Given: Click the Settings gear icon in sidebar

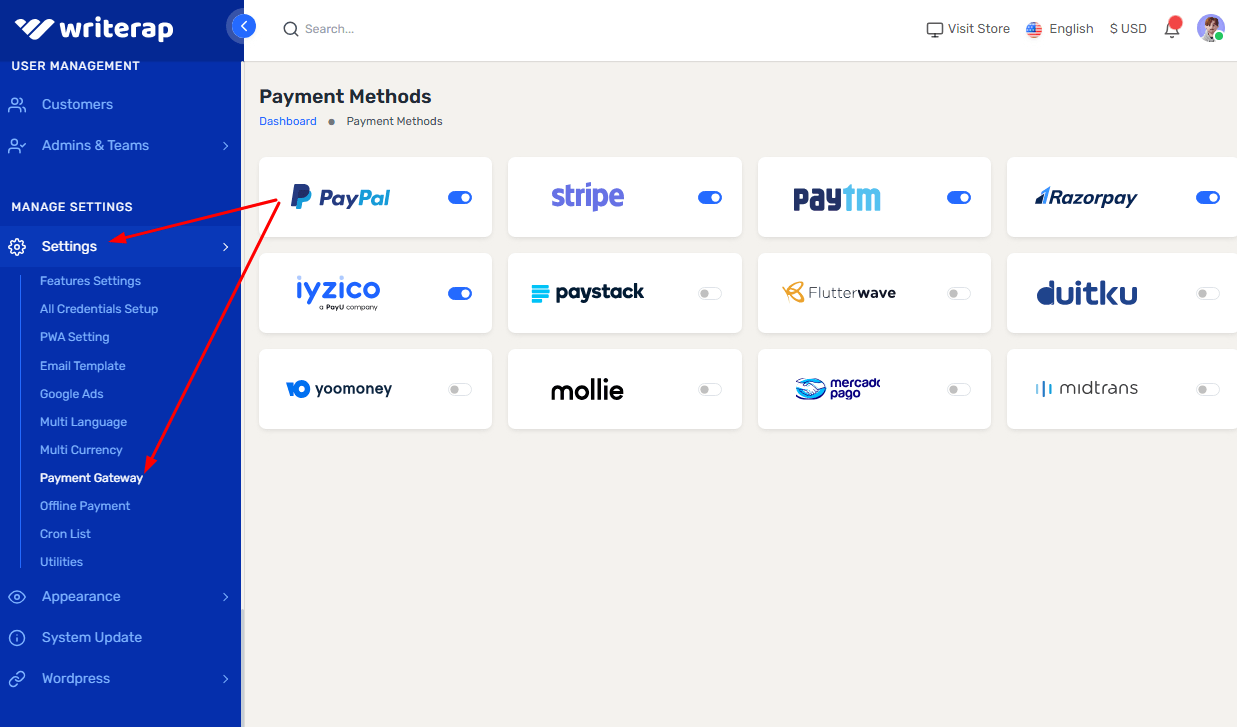Looking at the screenshot, I should pos(17,246).
